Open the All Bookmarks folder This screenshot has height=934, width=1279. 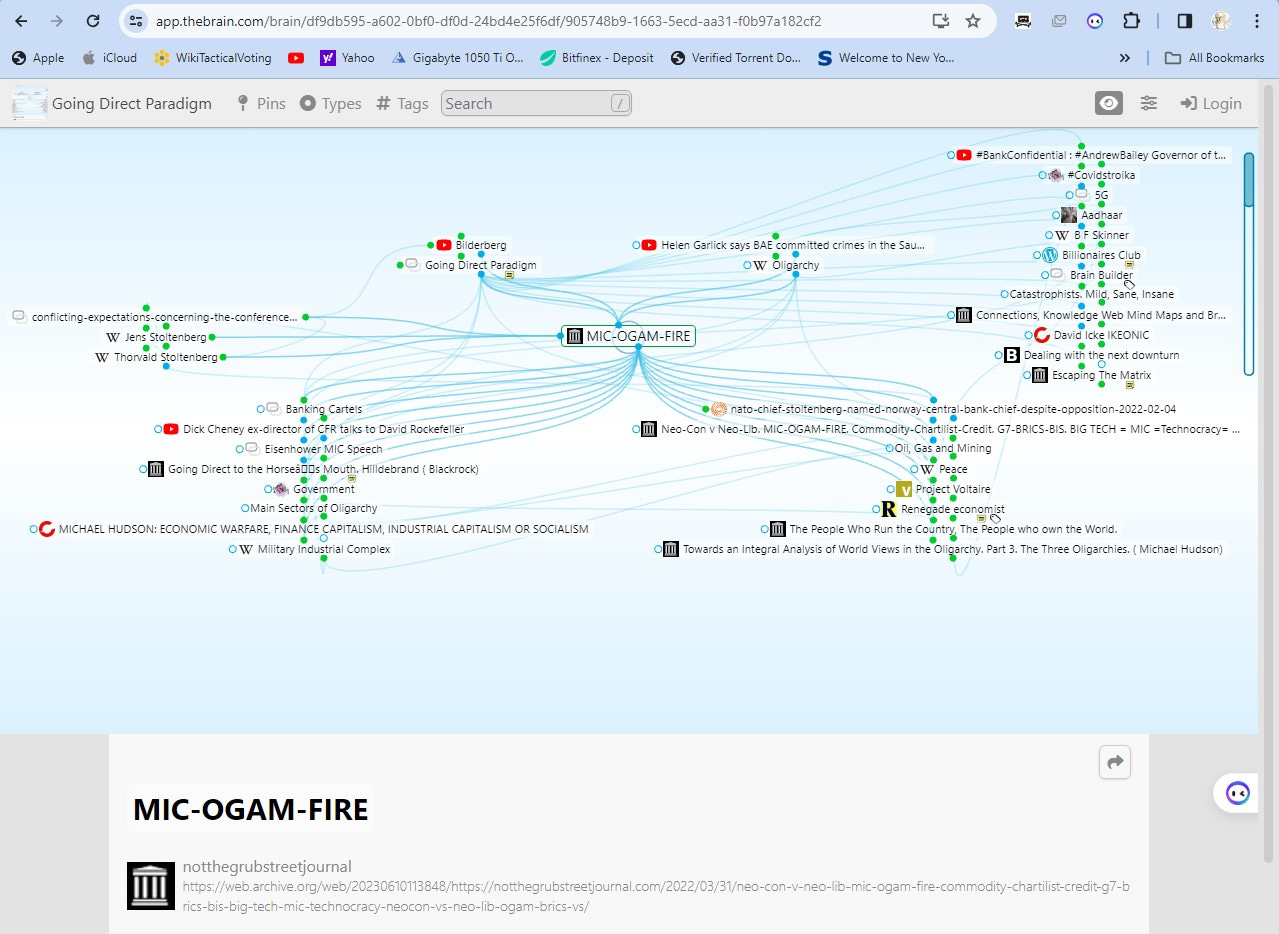coord(1215,58)
